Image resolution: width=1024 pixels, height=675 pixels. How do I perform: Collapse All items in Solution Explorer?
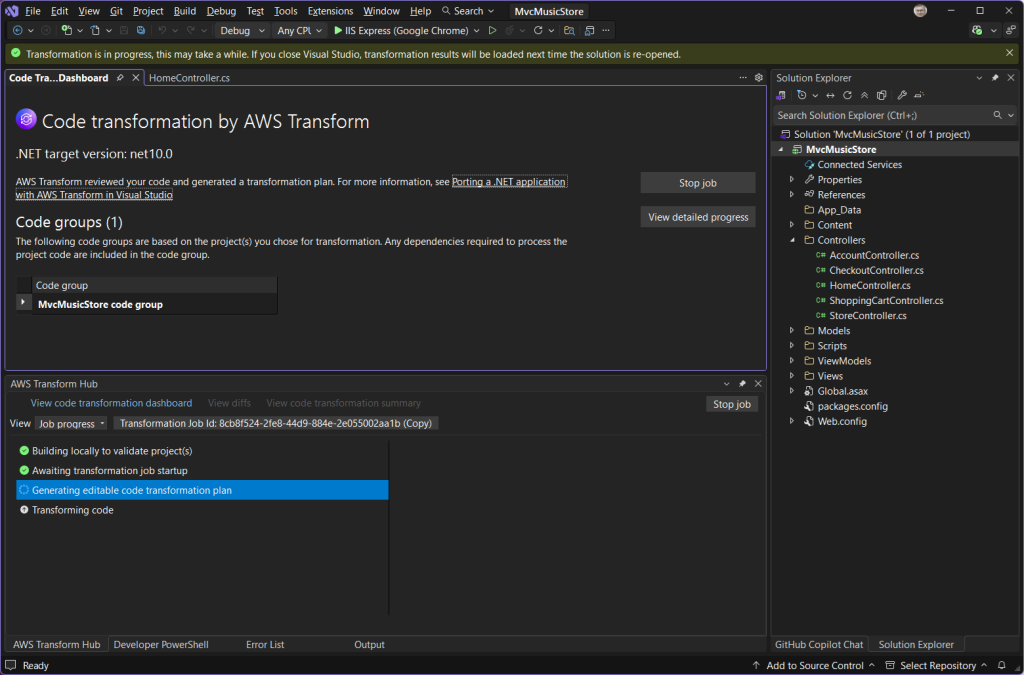coord(865,94)
